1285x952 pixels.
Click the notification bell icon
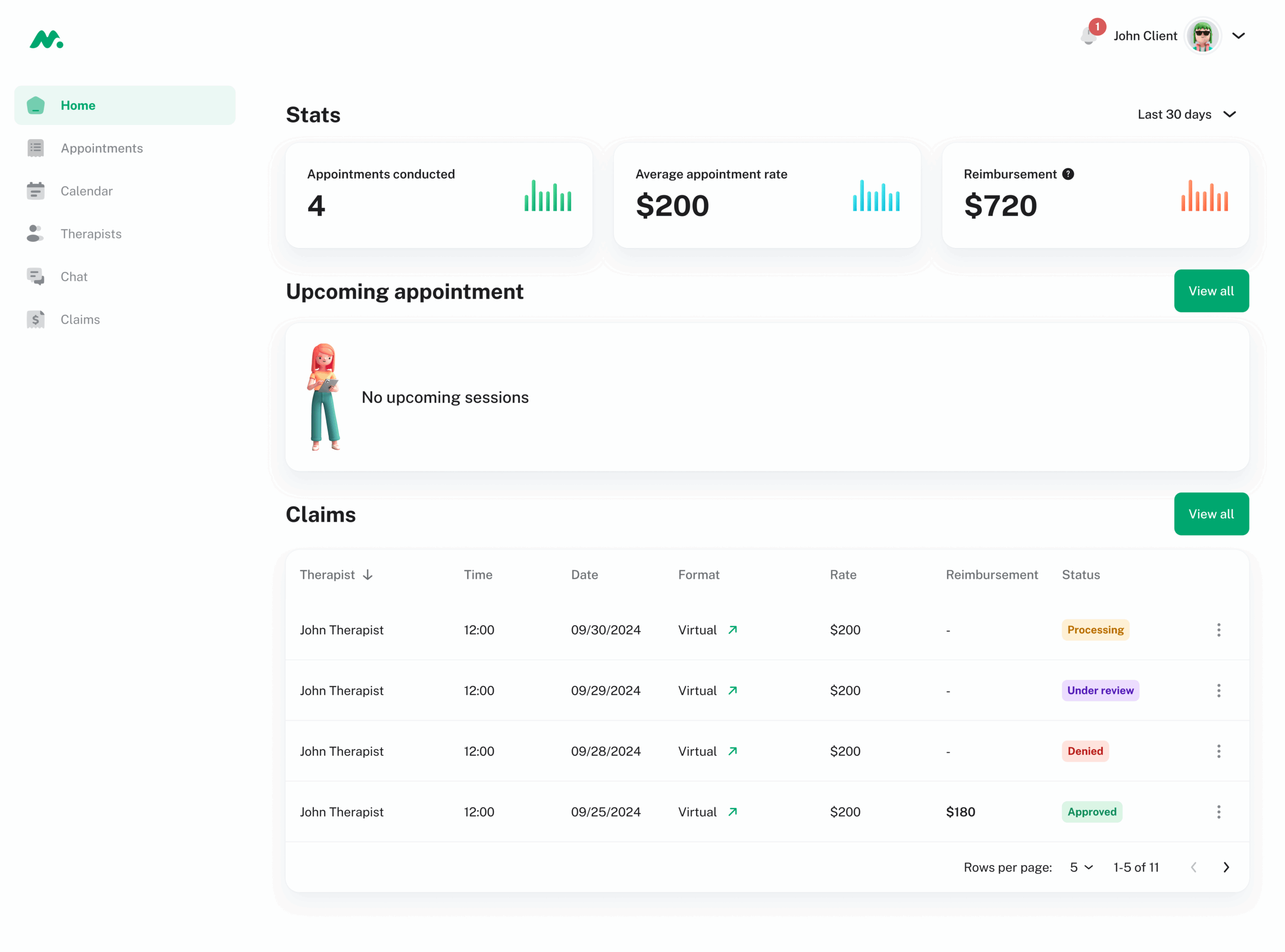tap(1088, 36)
